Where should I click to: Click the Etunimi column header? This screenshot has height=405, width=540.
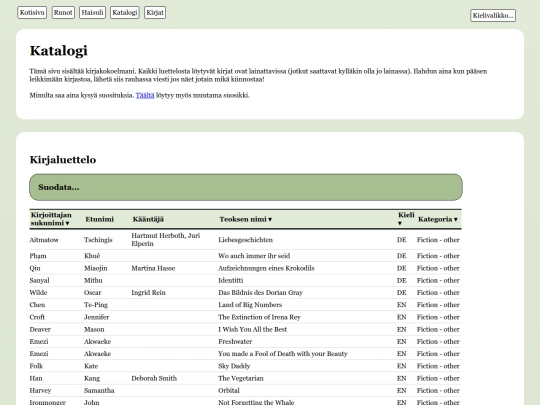click(100, 219)
